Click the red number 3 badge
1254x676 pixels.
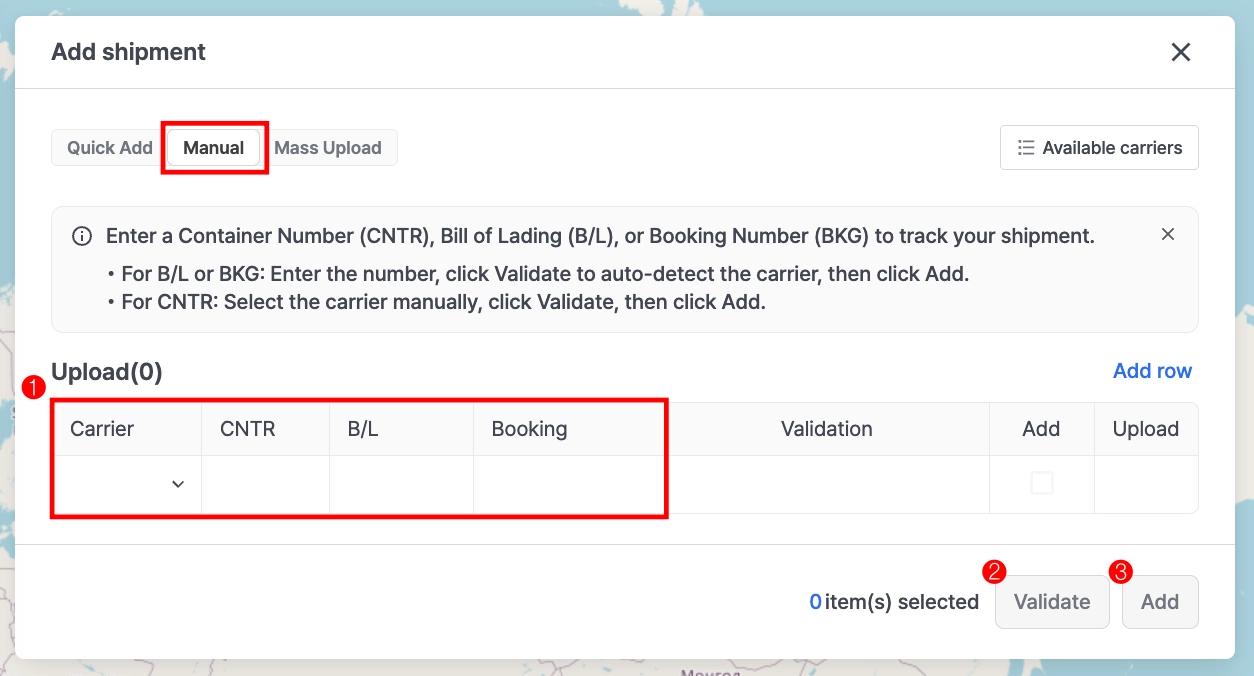1121,571
